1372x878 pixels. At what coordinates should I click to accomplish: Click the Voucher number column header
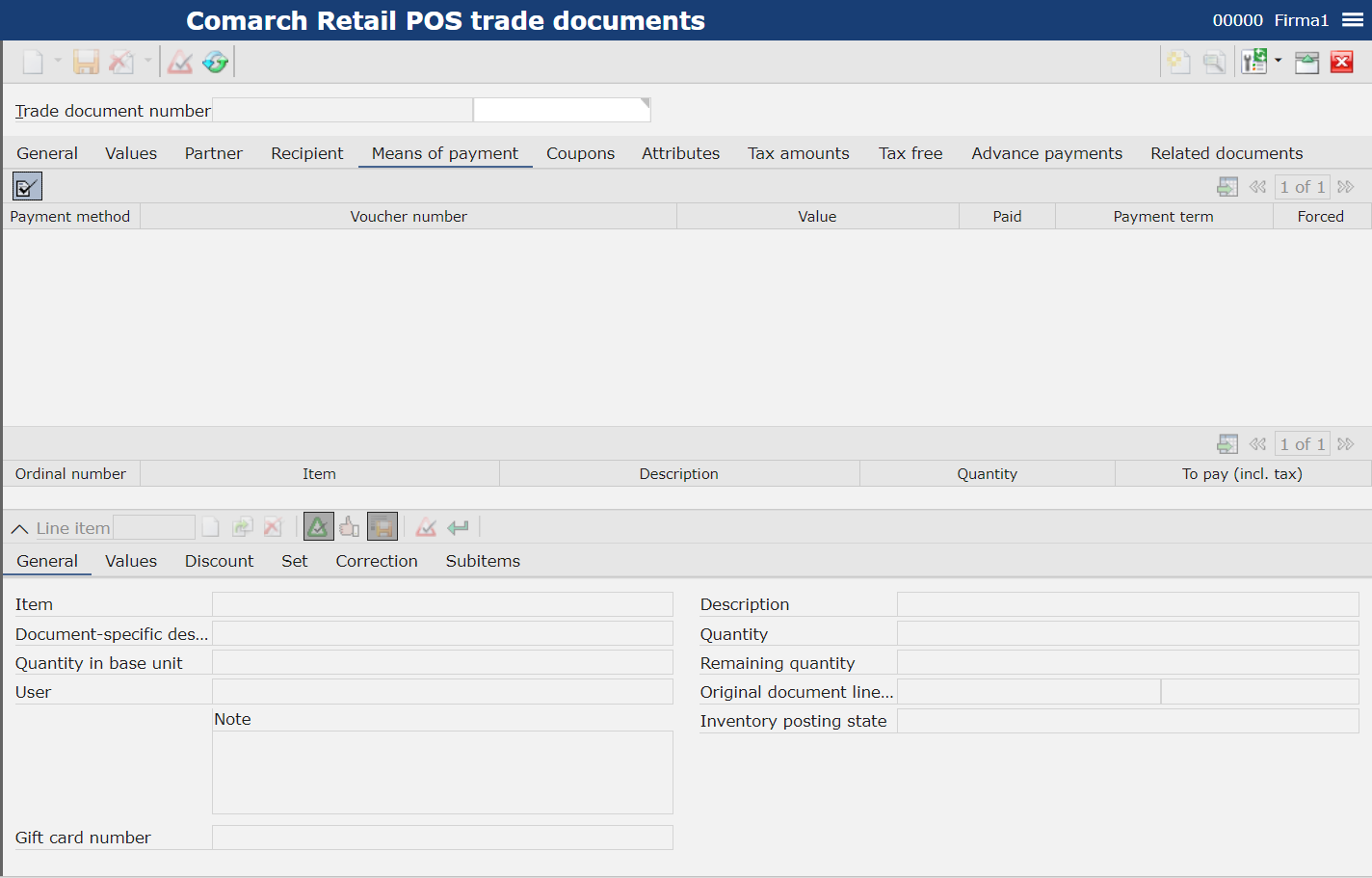[409, 217]
